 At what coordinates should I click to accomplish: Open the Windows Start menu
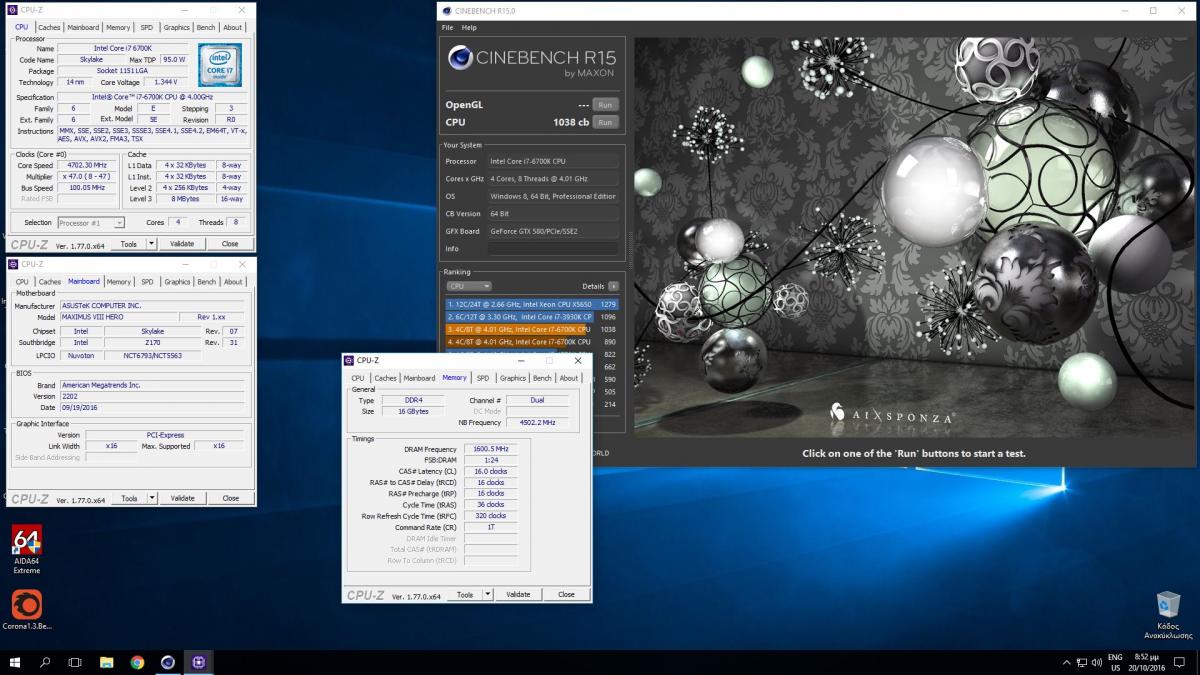pos(15,662)
